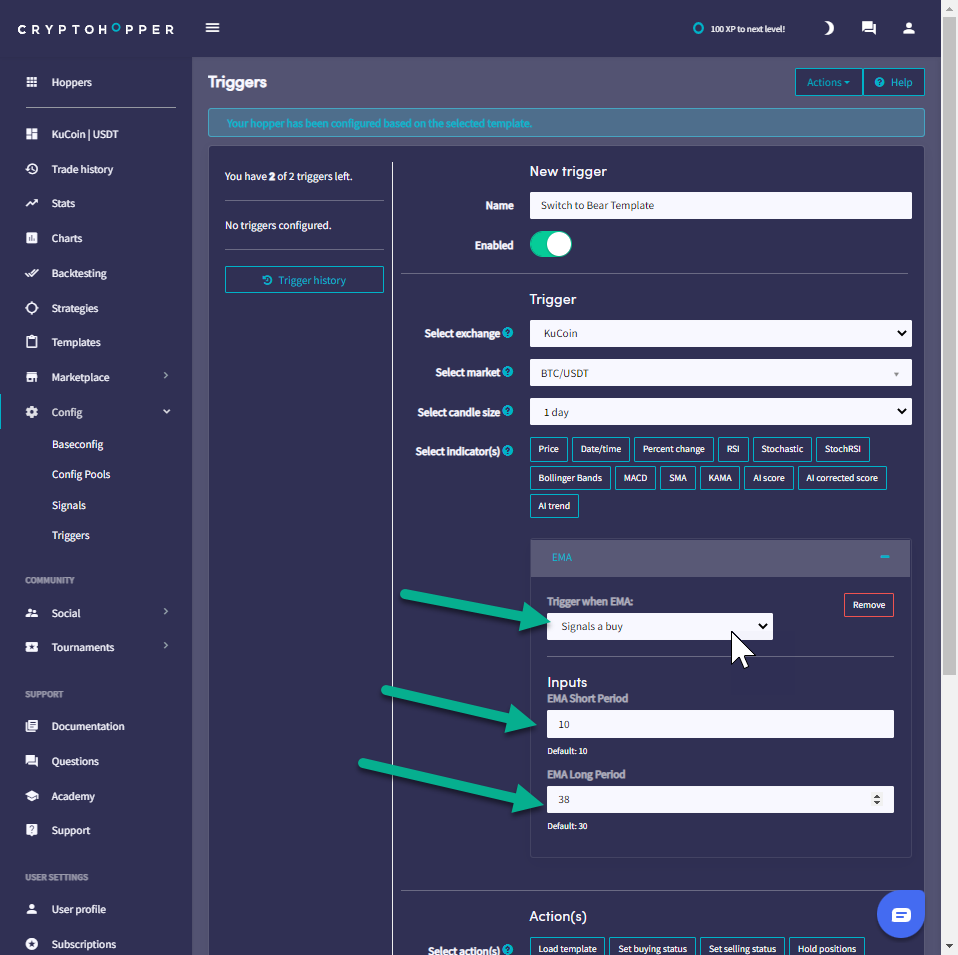Go to Baseconfig under Config
Image resolution: width=958 pixels, height=955 pixels.
pos(77,444)
